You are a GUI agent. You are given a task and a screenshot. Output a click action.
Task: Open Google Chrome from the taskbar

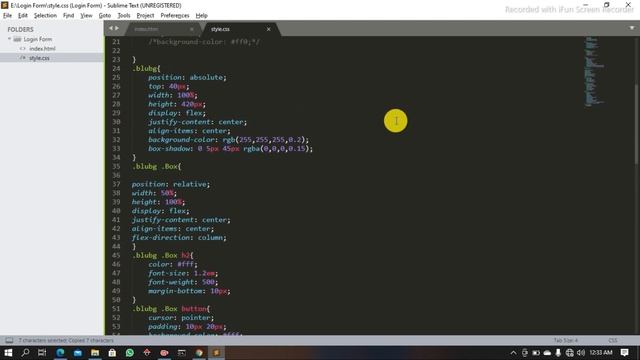[x=199, y=353]
